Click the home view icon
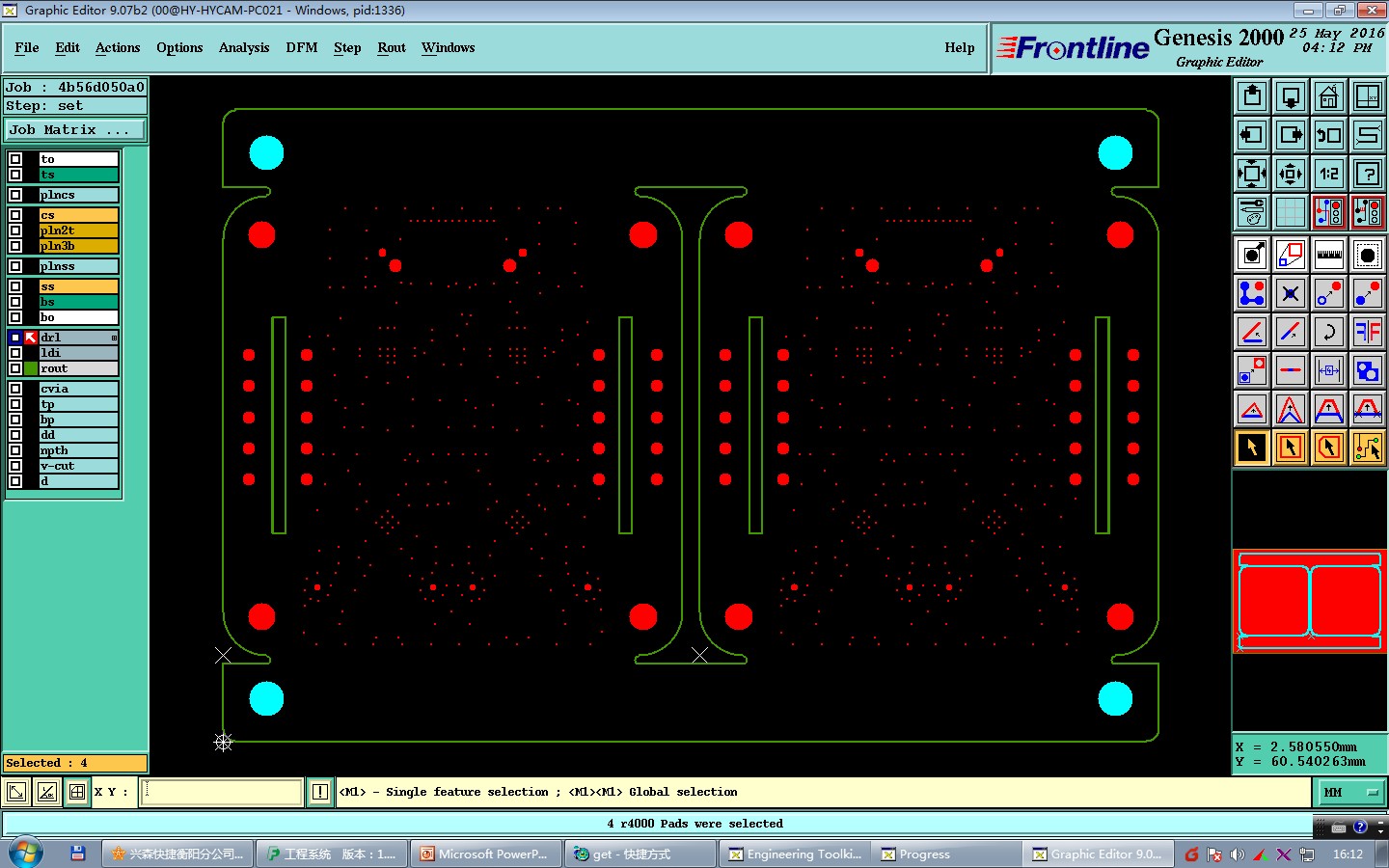 [x=1329, y=96]
